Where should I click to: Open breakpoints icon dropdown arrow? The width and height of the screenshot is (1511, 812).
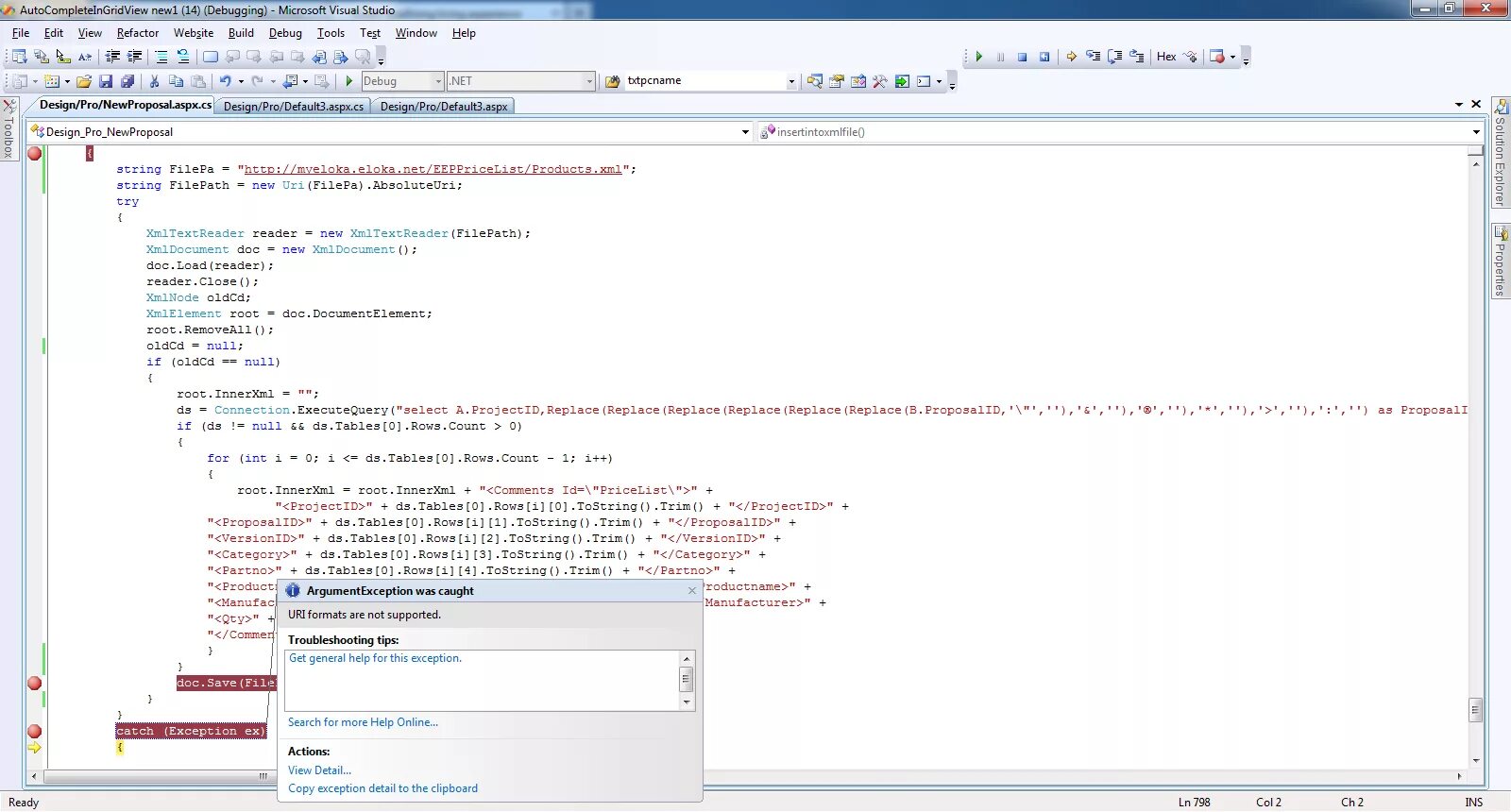pos(1232,57)
